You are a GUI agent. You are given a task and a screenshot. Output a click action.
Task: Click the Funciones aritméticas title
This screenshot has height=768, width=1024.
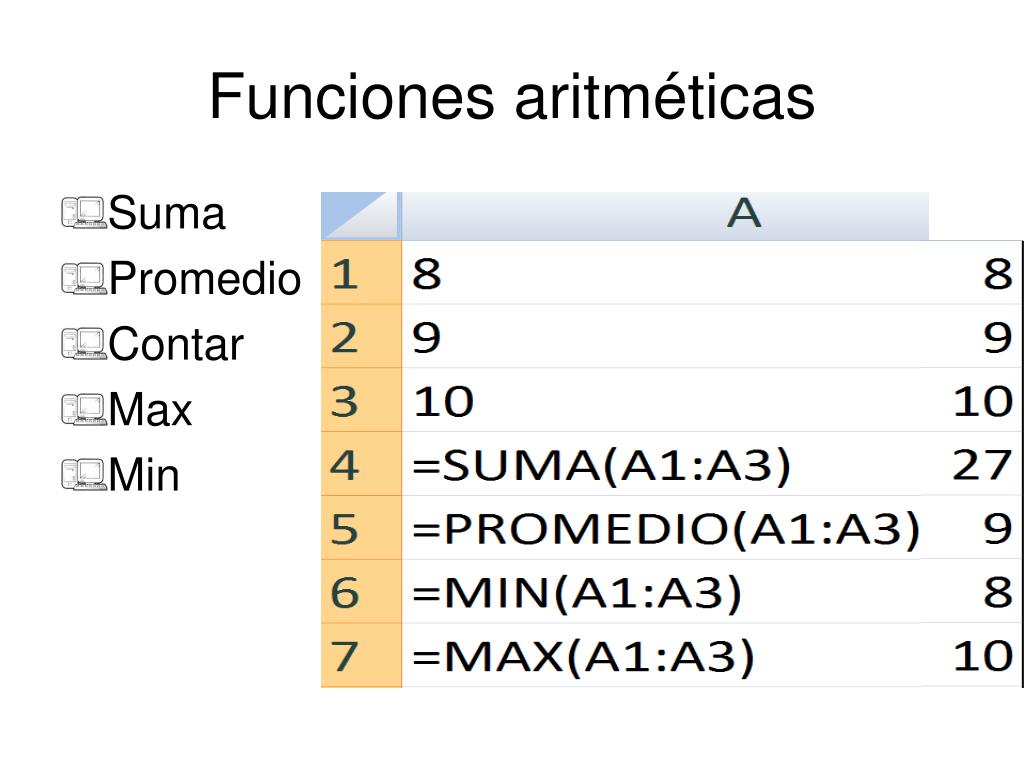pyautogui.click(x=512, y=97)
